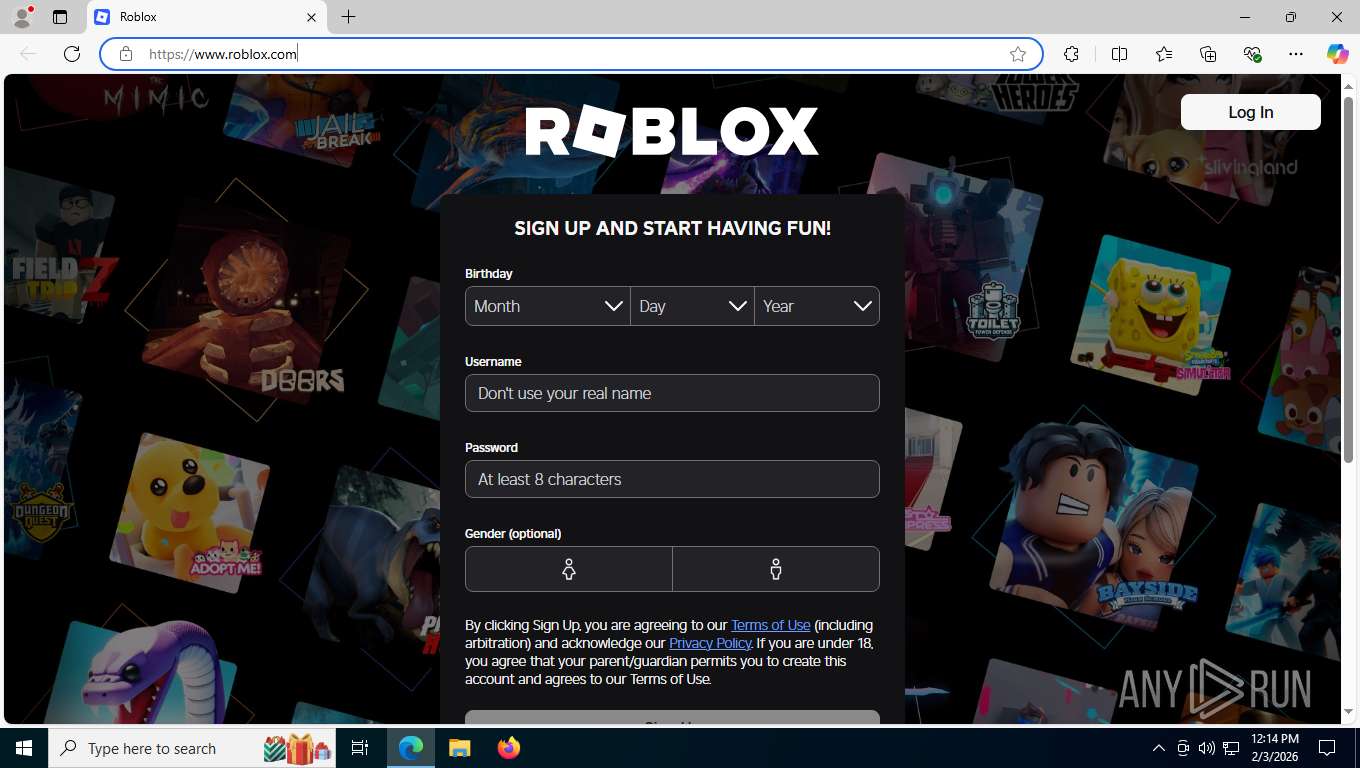The image size is (1360, 768).
Task: Click the taskbar search box
Action: click(192, 748)
